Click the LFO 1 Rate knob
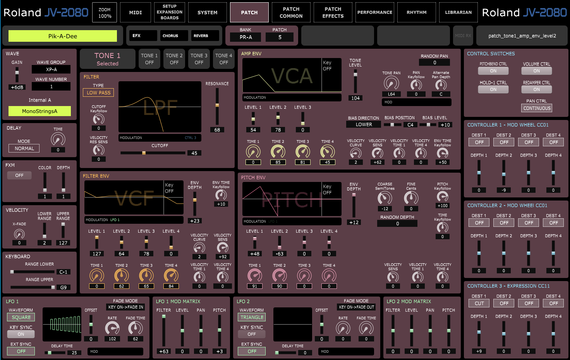 pos(112,328)
